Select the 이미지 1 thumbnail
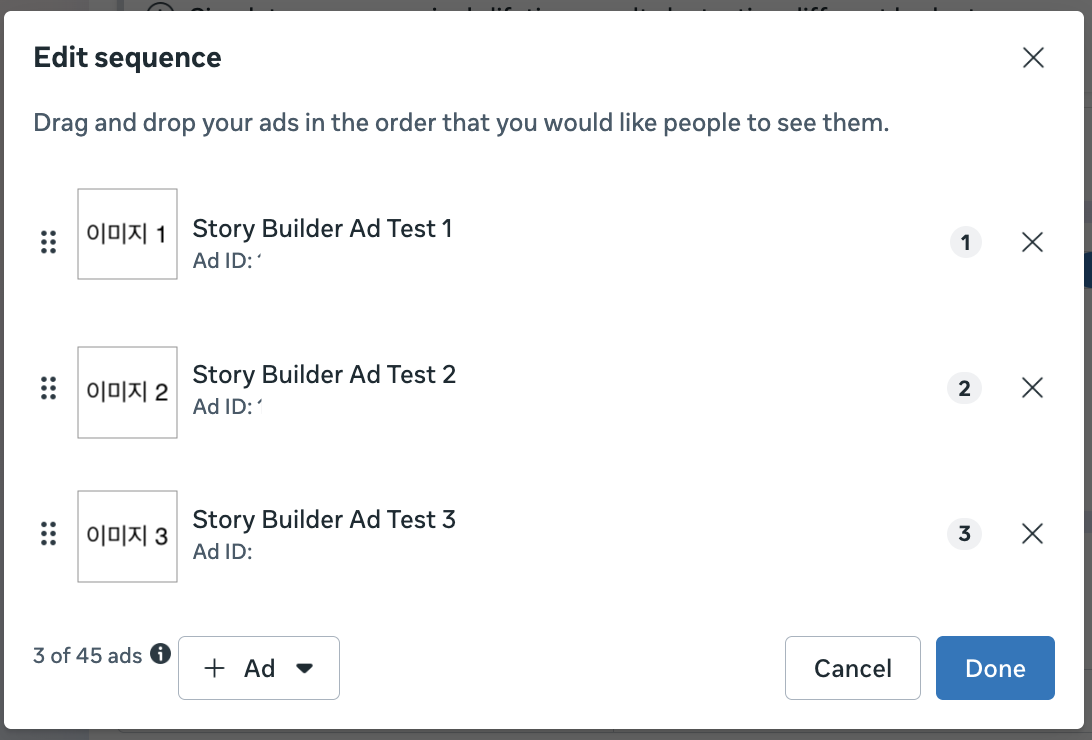The width and height of the screenshot is (1092, 740). tap(127, 235)
